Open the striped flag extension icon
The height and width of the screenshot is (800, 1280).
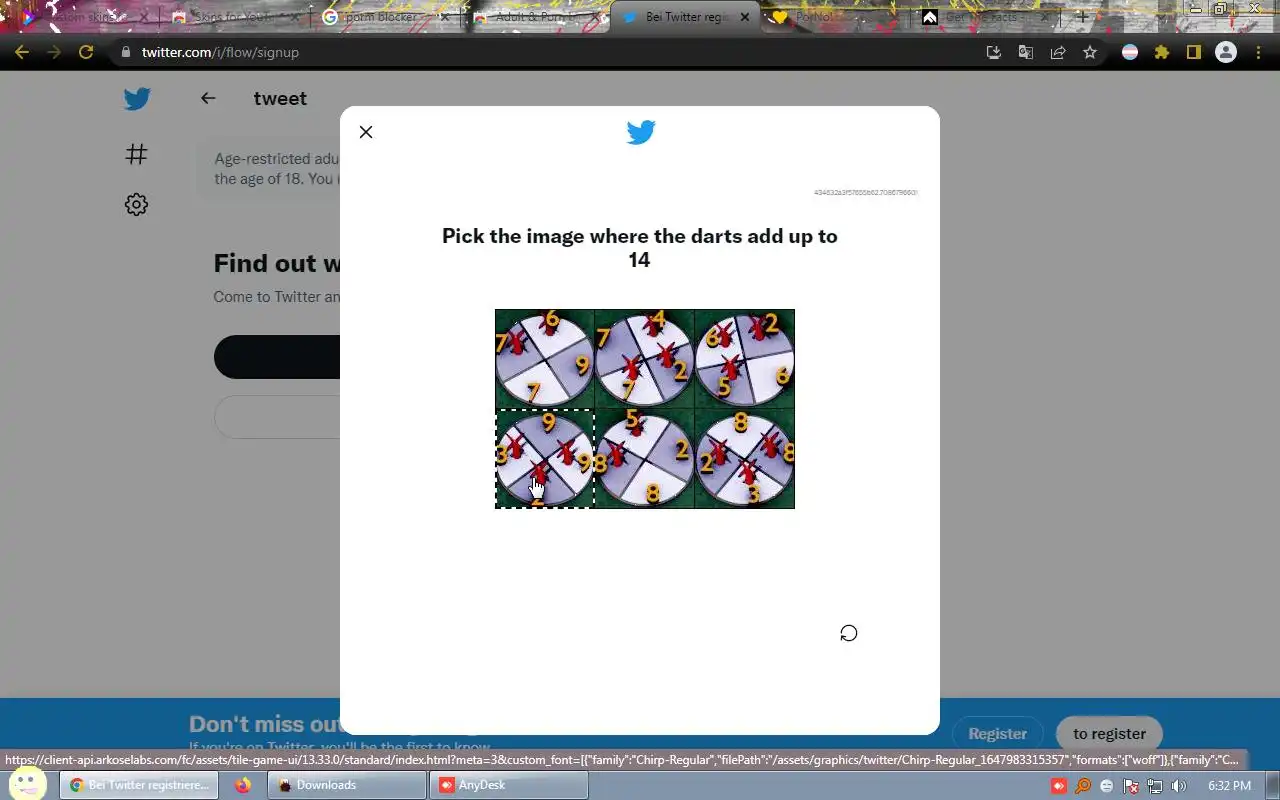(x=1130, y=52)
